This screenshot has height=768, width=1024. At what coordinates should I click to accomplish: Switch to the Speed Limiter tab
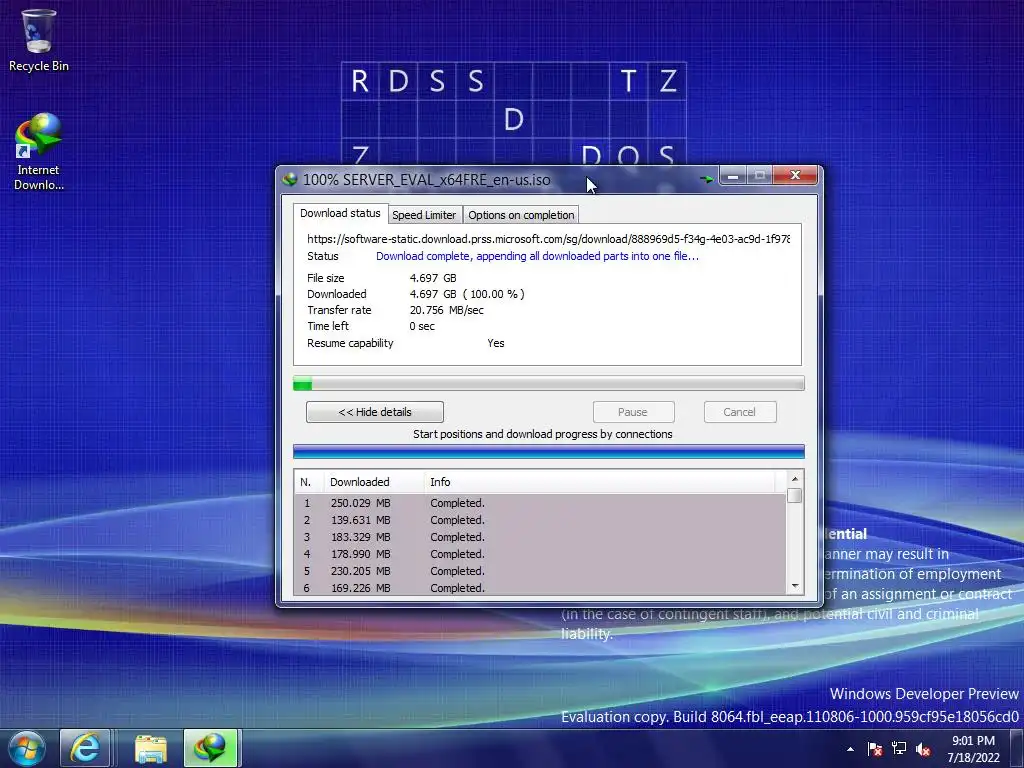(424, 215)
